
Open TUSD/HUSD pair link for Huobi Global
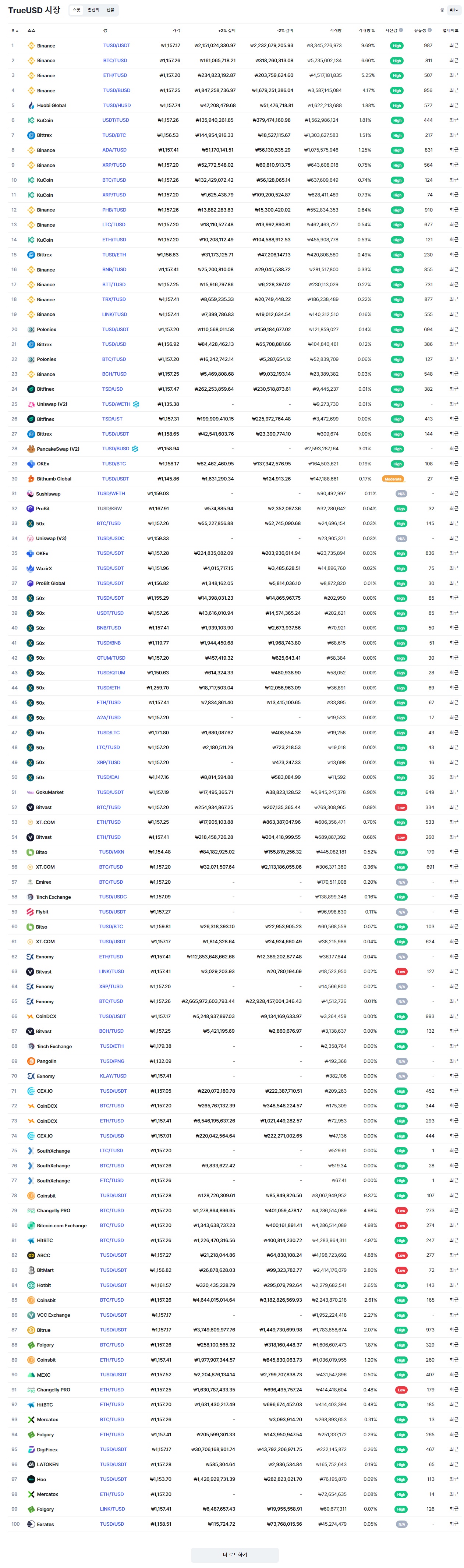click(x=117, y=105)
